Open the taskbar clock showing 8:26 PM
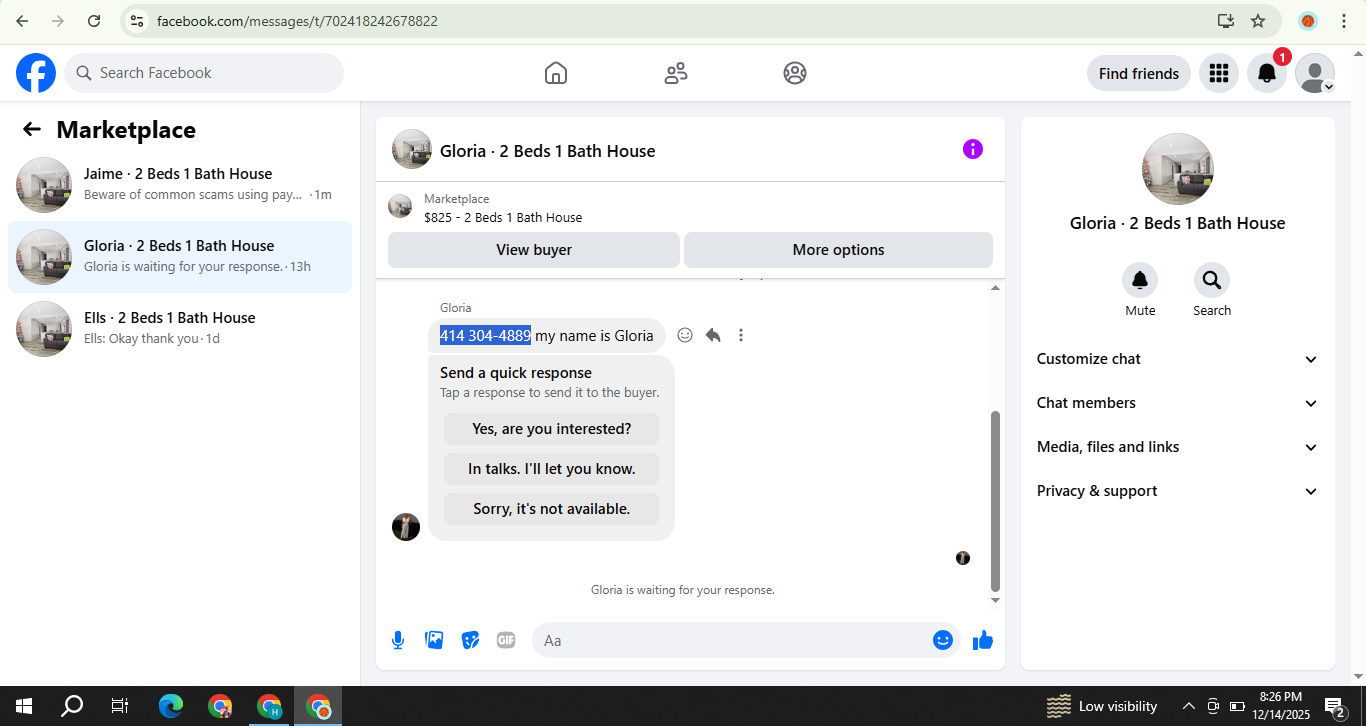Viewport: 1366px width, 726px height. pyautogui.click(x=1280, y=706)
